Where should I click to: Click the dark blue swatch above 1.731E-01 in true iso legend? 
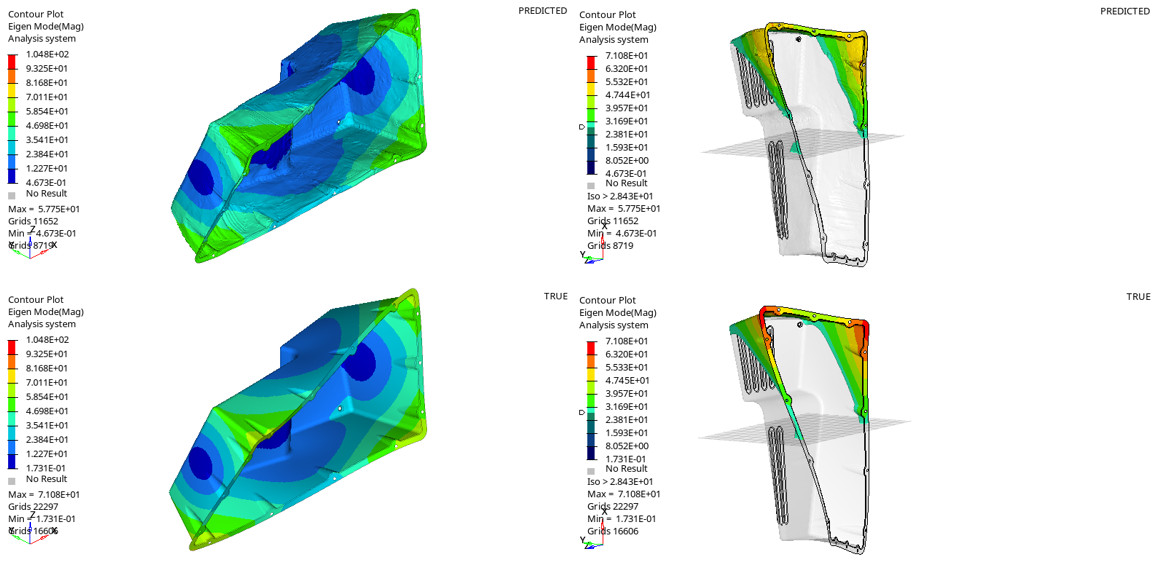[592, 453]
